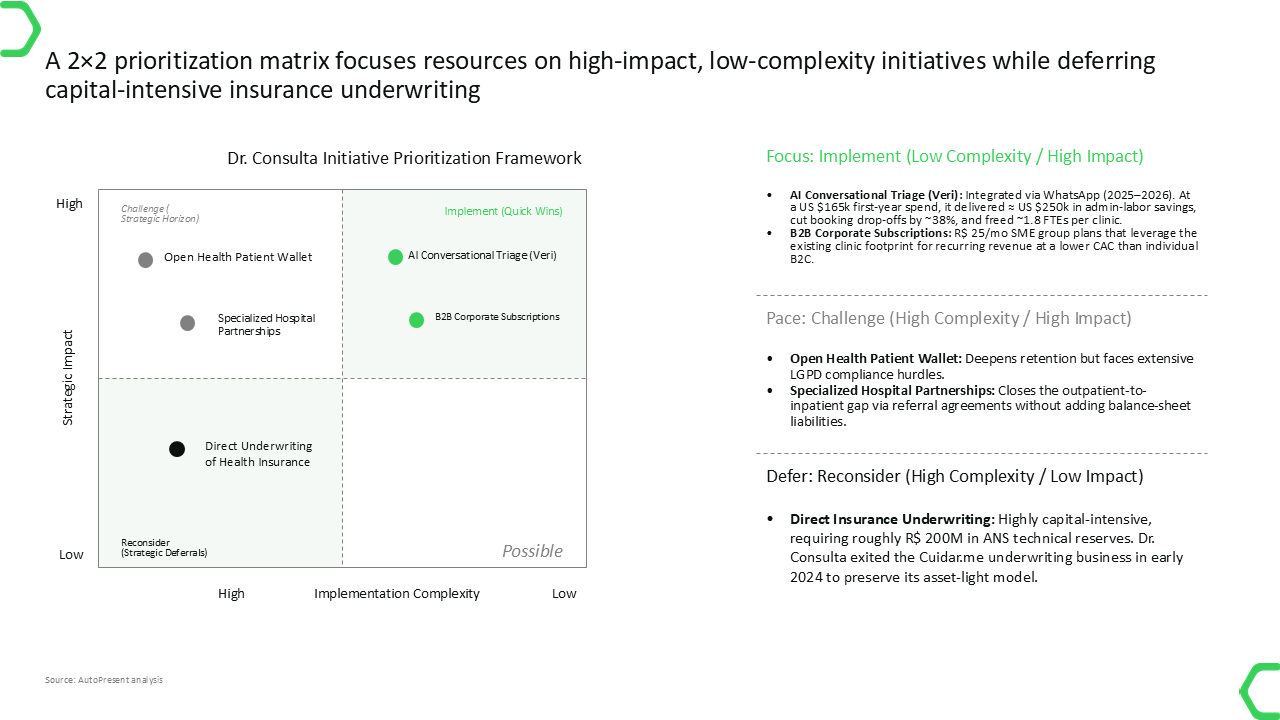Click the green hexagon bracket logo bottom-right
Screen dimensions: 1280x720
tap(1260, 691)
